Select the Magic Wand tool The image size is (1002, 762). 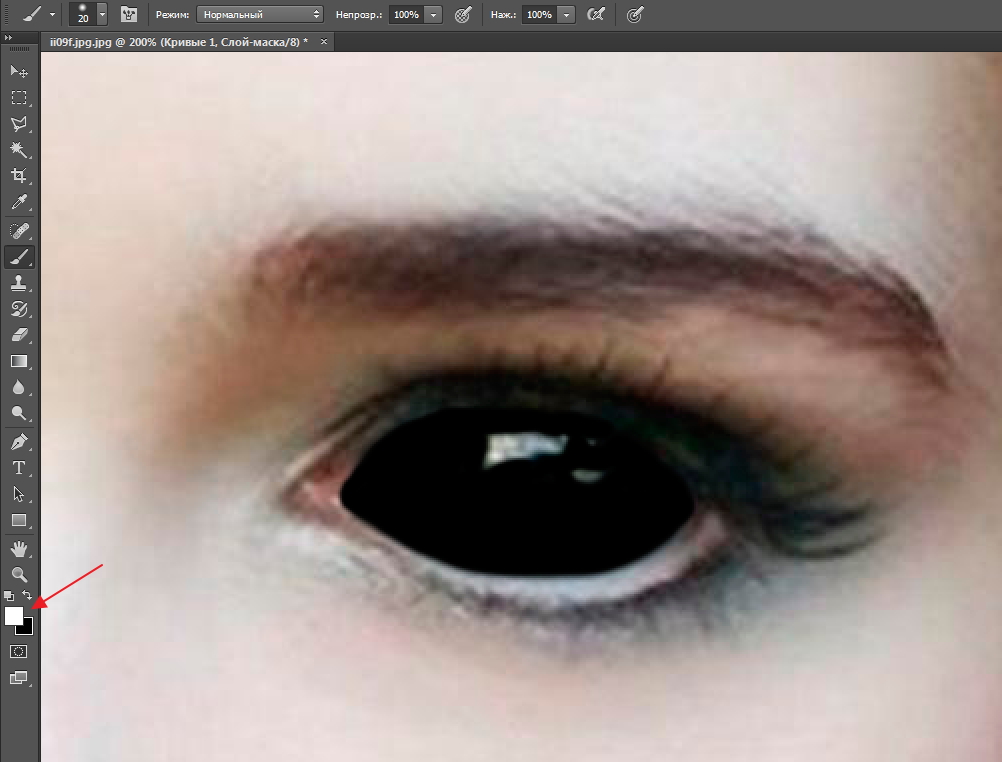tap(19, 150)
